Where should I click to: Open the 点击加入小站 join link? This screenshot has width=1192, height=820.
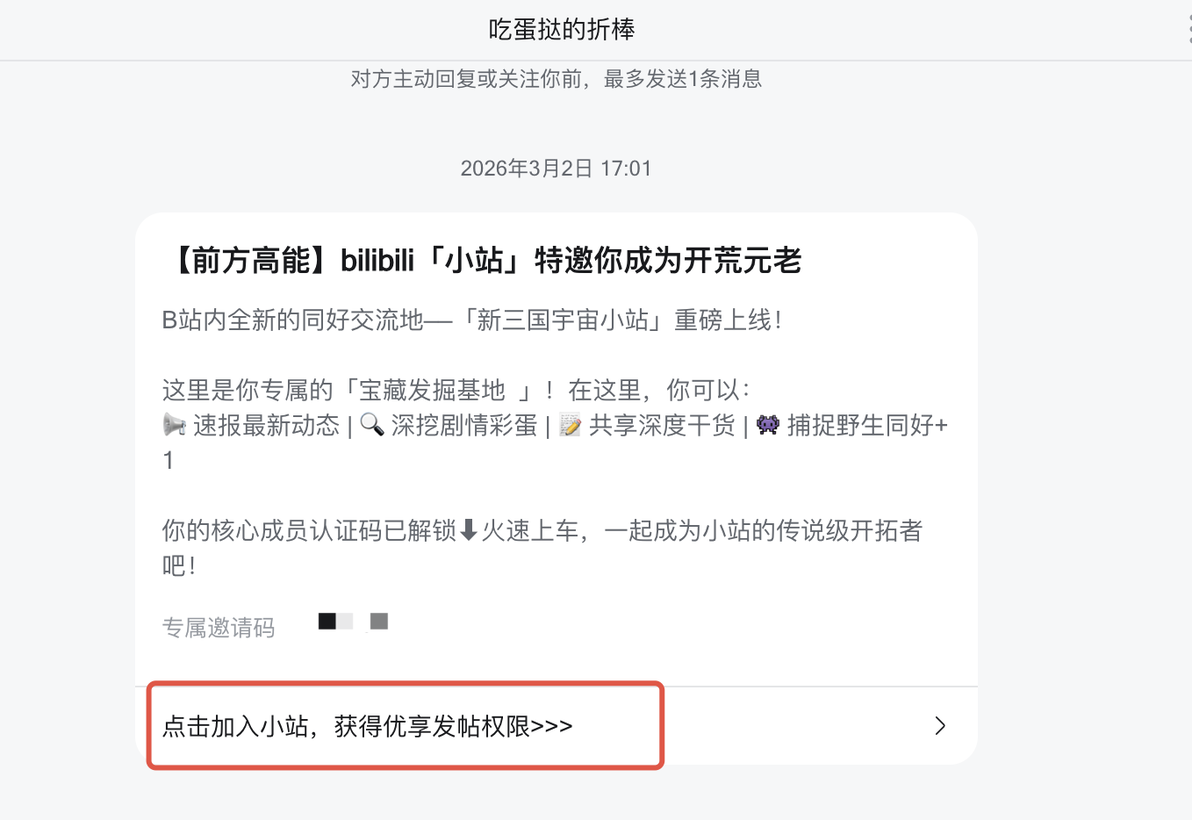pos(367,727)
